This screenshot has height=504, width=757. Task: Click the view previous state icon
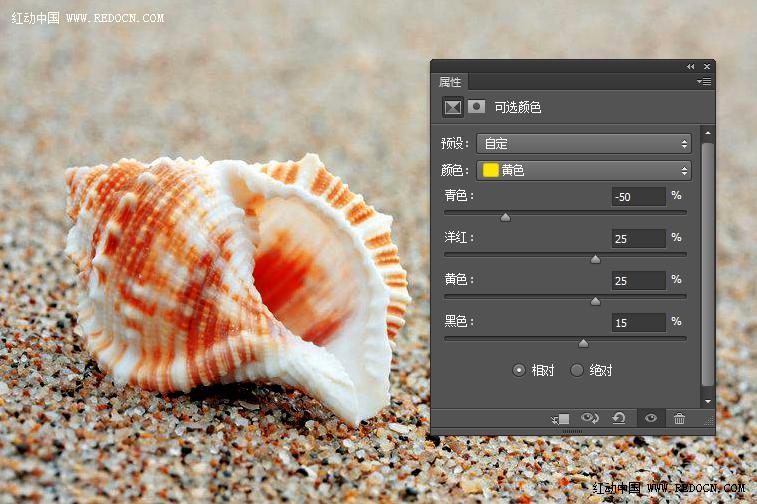(590, 418)
